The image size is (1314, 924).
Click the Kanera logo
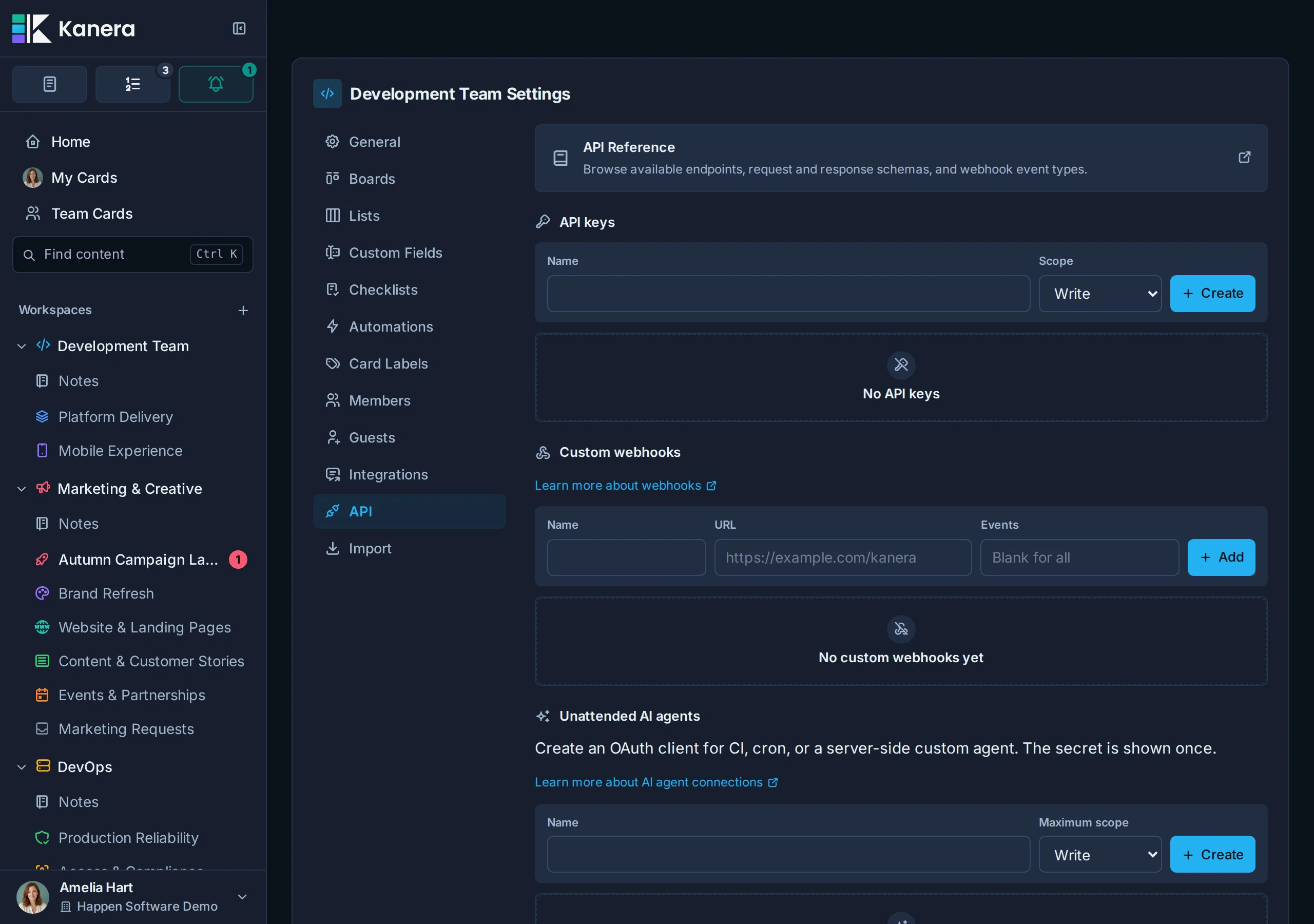point(74,29)
